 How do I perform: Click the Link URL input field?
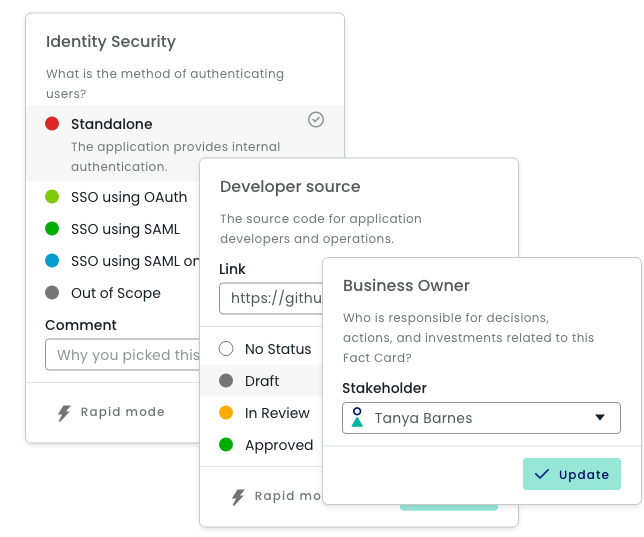pos(271,298)
